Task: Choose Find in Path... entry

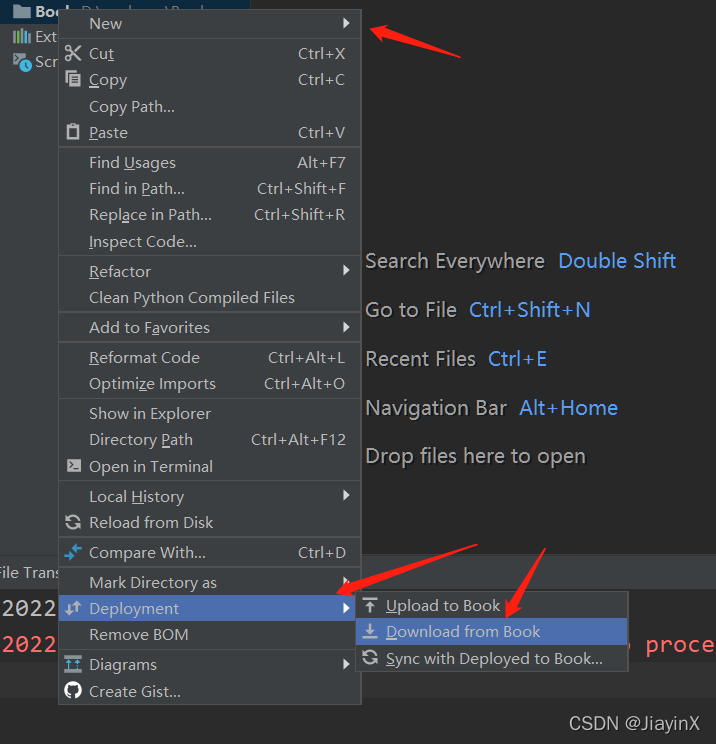Action: tap(210, 189)
